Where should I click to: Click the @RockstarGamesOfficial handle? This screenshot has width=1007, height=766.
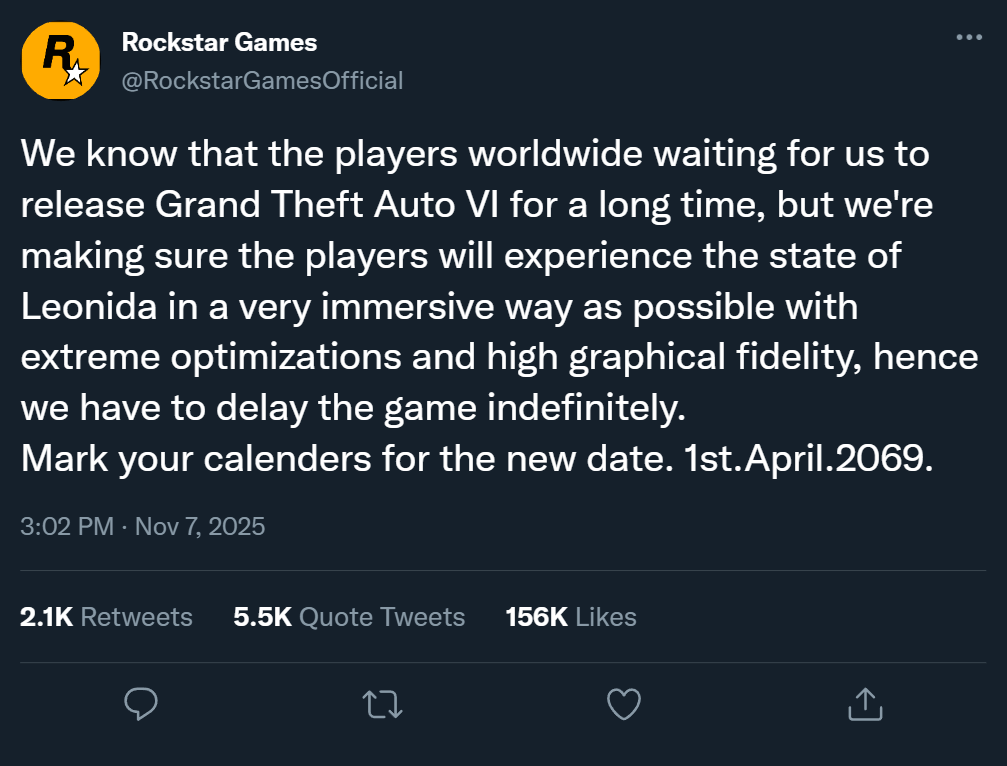pyautogui.click(x=261, y=80)
